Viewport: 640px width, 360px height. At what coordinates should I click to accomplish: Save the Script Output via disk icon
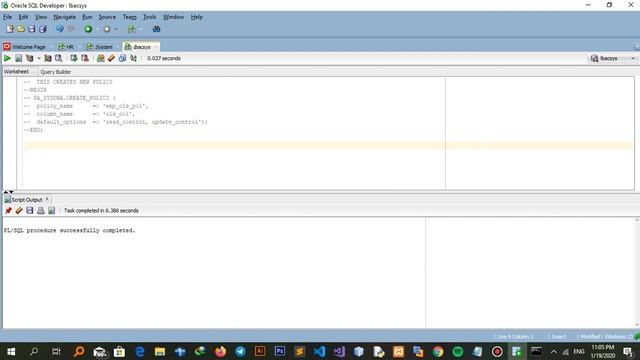[30, 211]
